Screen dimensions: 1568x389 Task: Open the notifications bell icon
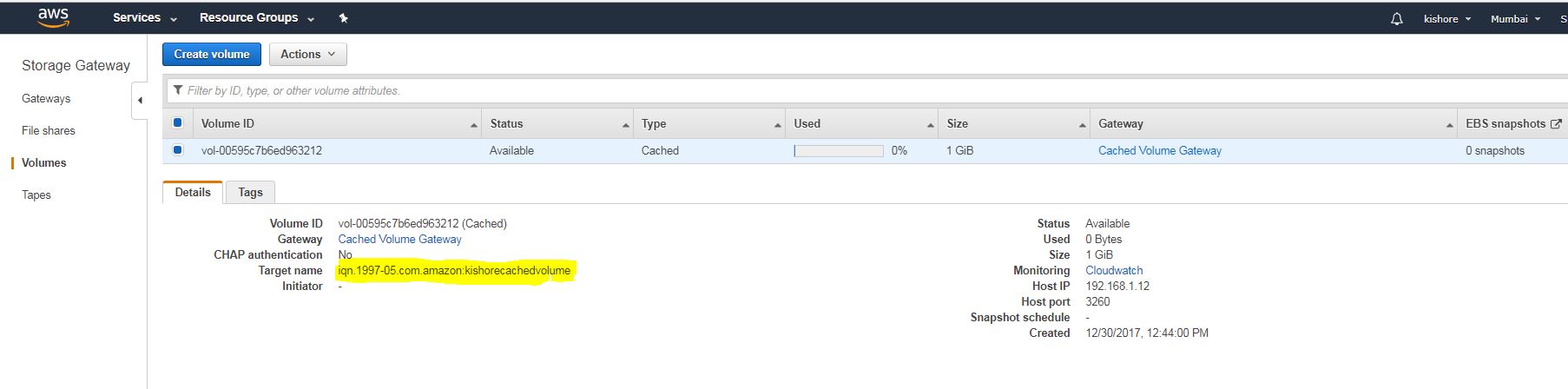click(1396, 18)
